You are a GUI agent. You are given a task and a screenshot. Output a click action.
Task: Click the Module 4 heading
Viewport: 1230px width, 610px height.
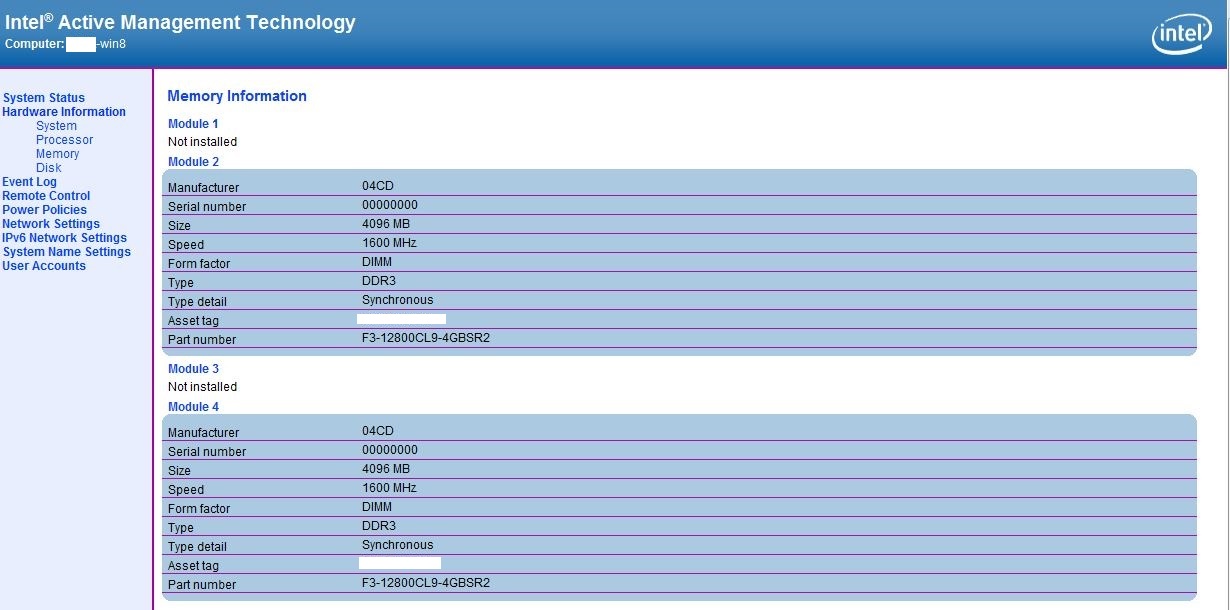193,407
